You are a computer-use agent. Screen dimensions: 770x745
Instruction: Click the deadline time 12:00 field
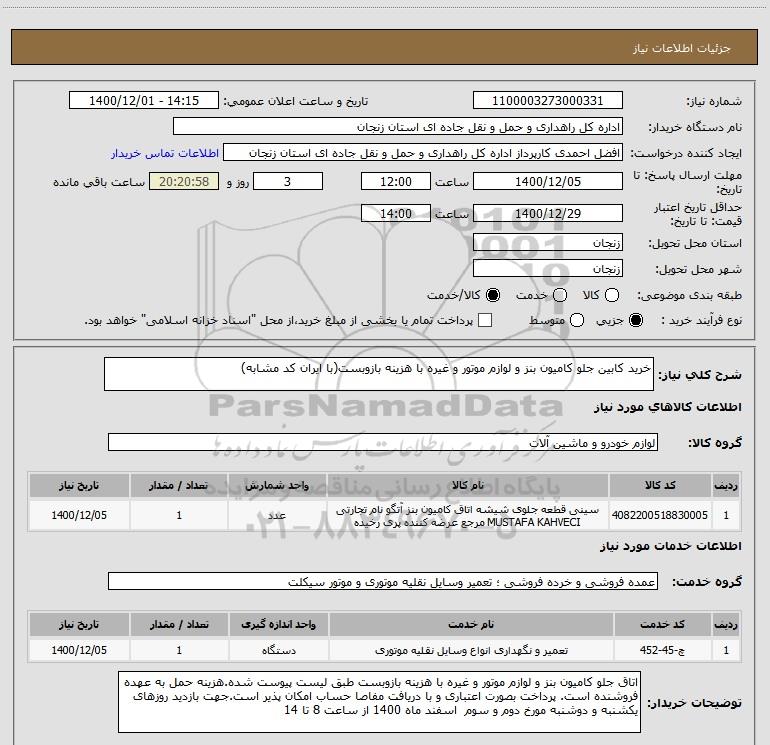point(396,181)
